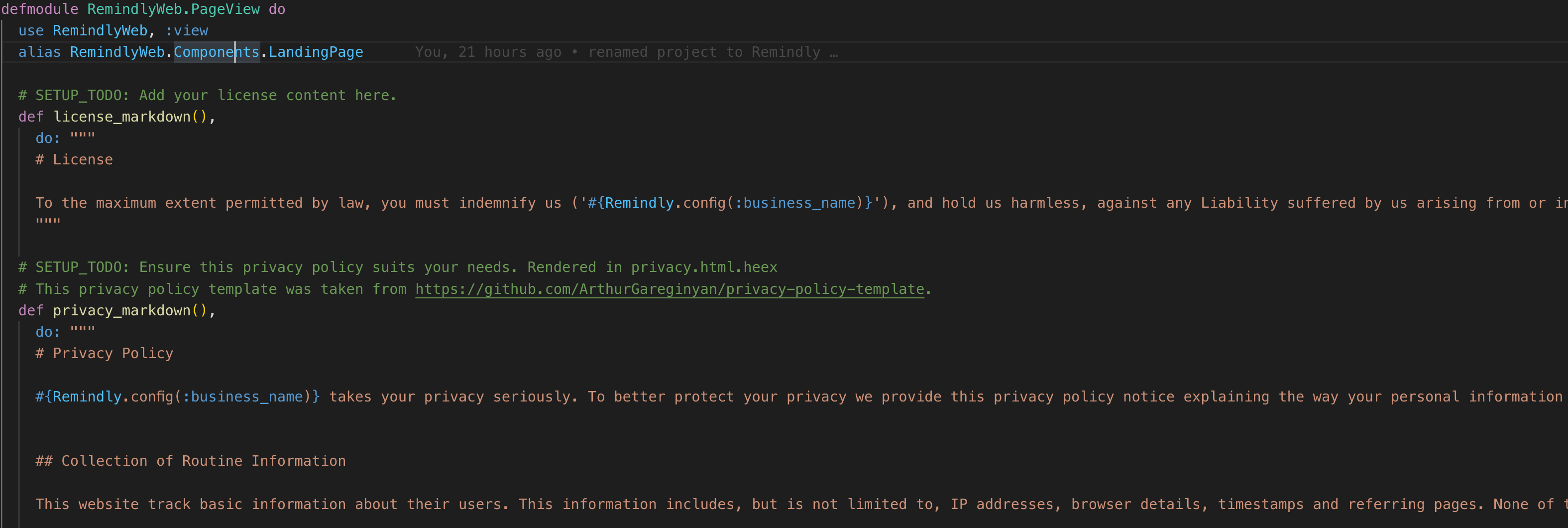Click the '# Privacy Policy' heading text
Viewport: 1568px width, 528px height.
105,353
